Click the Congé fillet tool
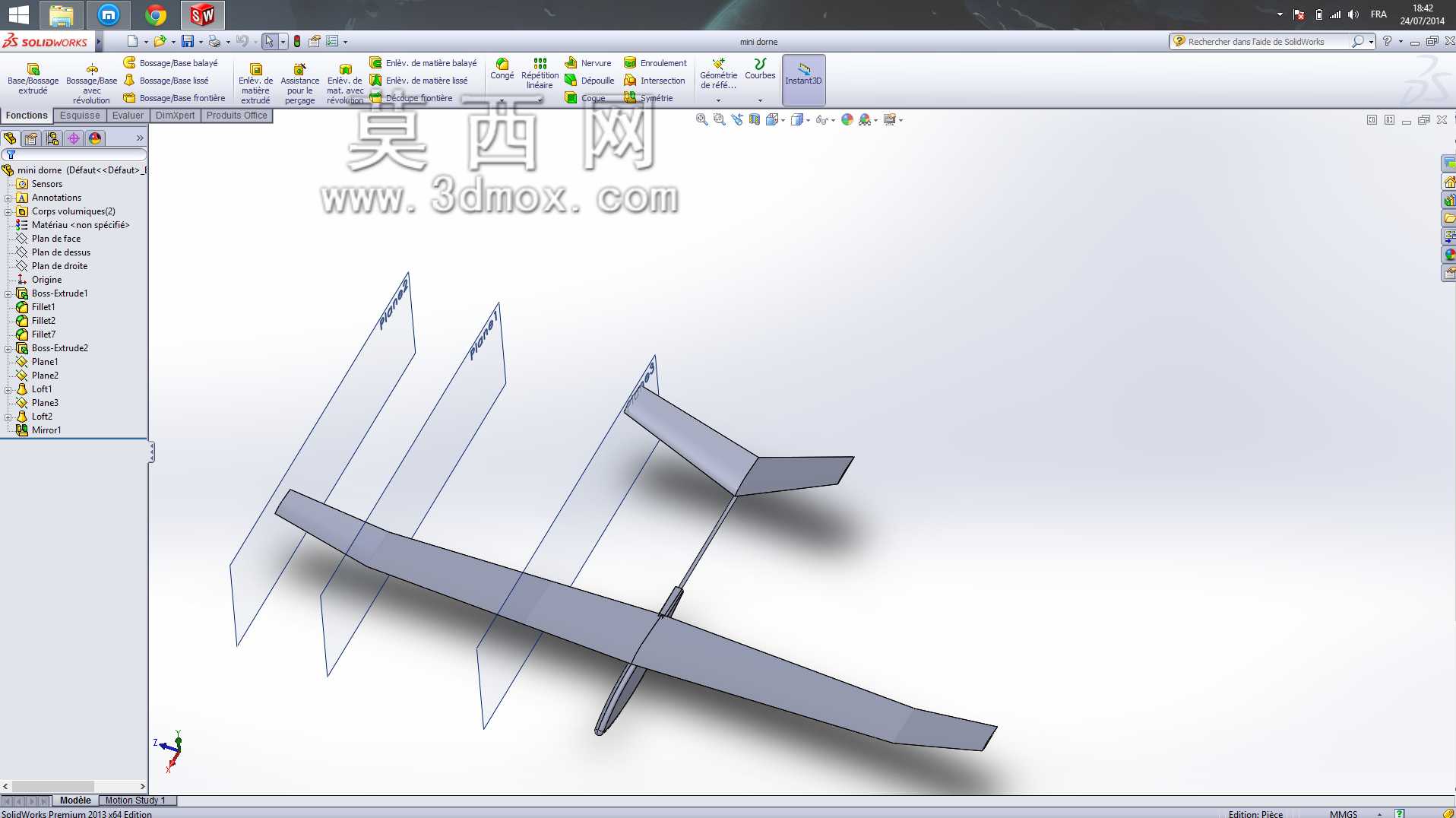The height and width of the screenshot is (818, 1456). pyautogui.click(x=502, y=69)
